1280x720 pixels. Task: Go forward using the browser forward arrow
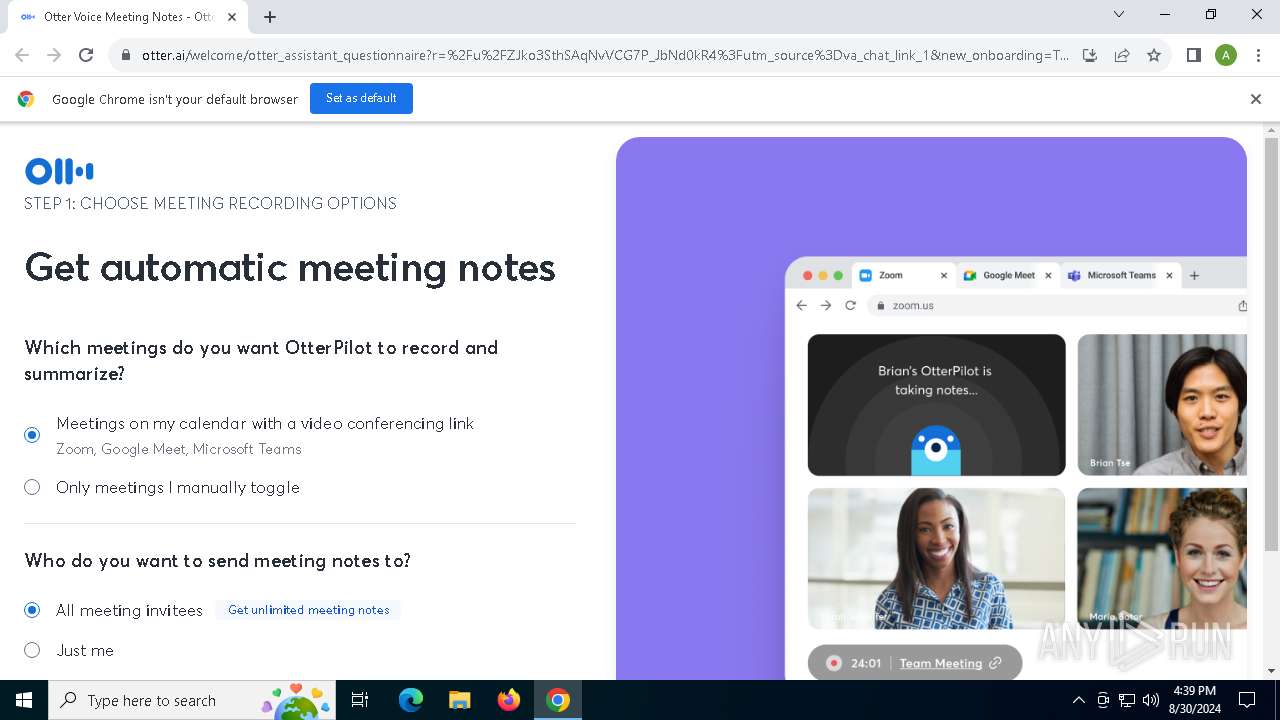[54, 56]
